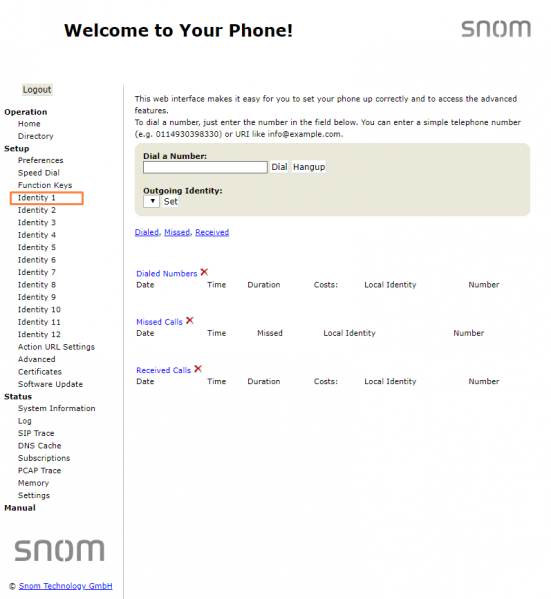Click the Hangup button
This screenshot has height=599, width=551.
[309, 167]
